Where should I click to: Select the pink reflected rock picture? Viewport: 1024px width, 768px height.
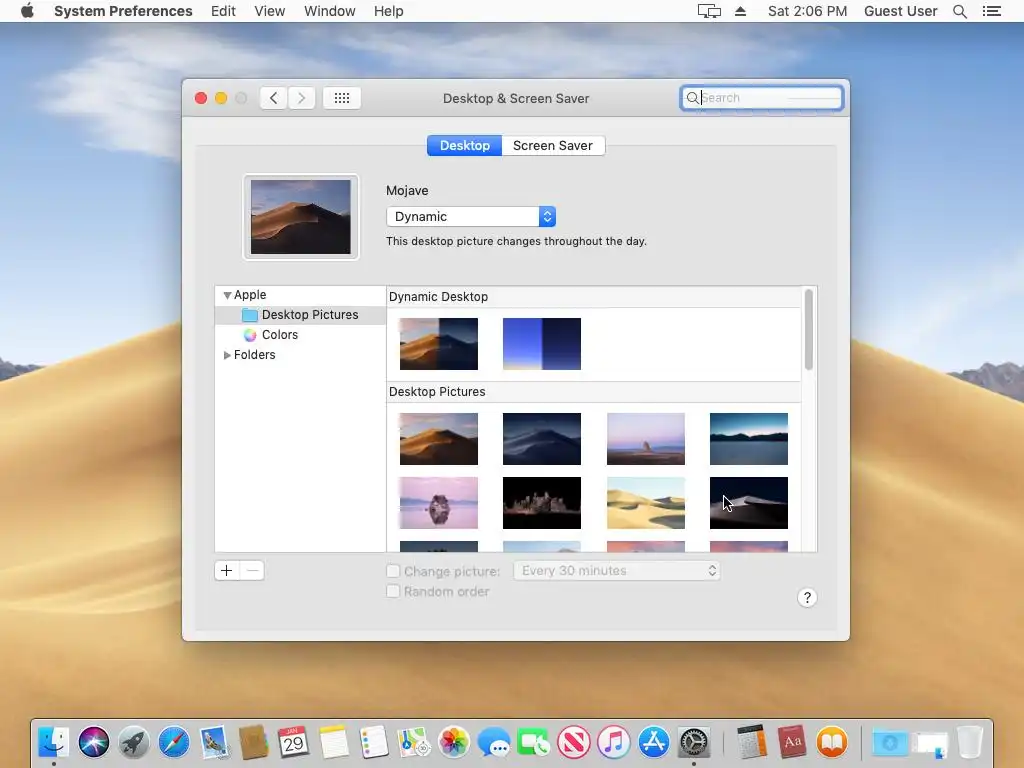point(439,503)
